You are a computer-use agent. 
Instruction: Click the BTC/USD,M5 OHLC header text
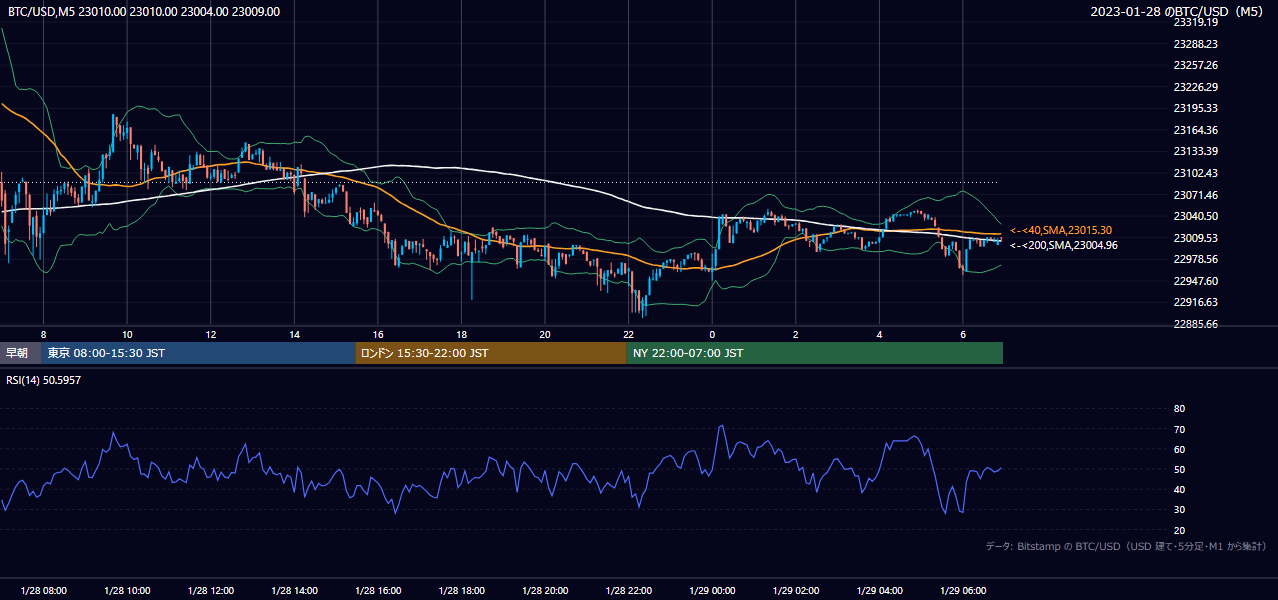pyautogui.click(x=144, y=12)
